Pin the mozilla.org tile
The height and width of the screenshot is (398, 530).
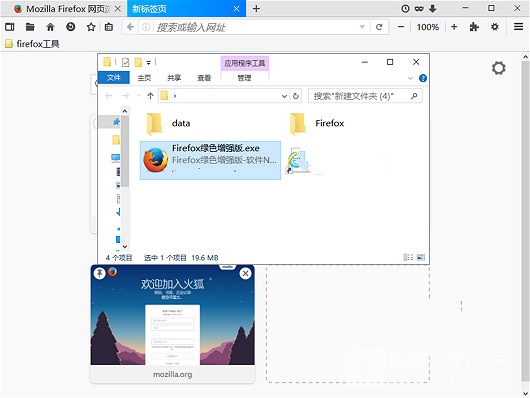pyautogui.click(x=99, y=273)
